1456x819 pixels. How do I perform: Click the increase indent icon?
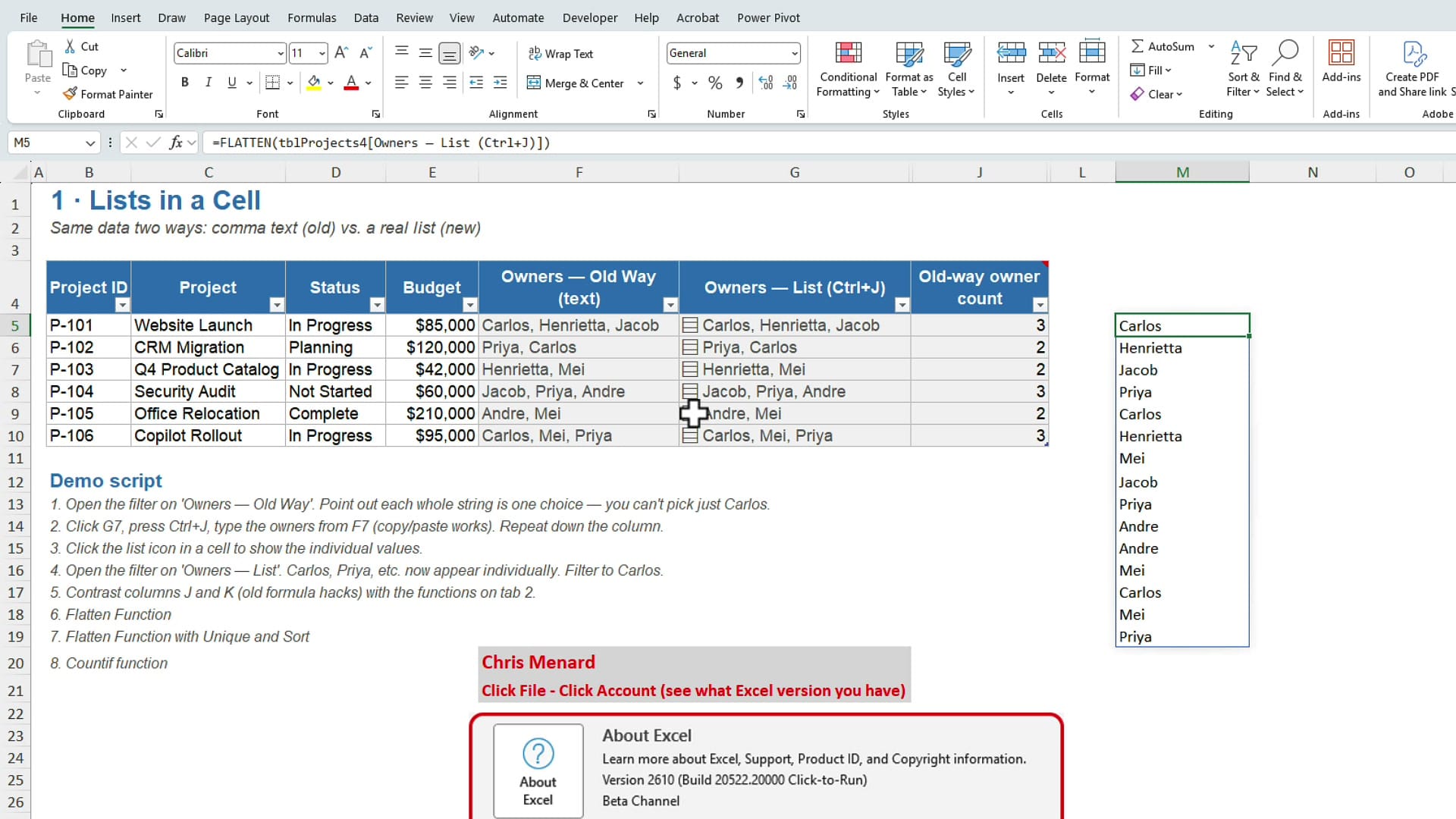(500, 83)
